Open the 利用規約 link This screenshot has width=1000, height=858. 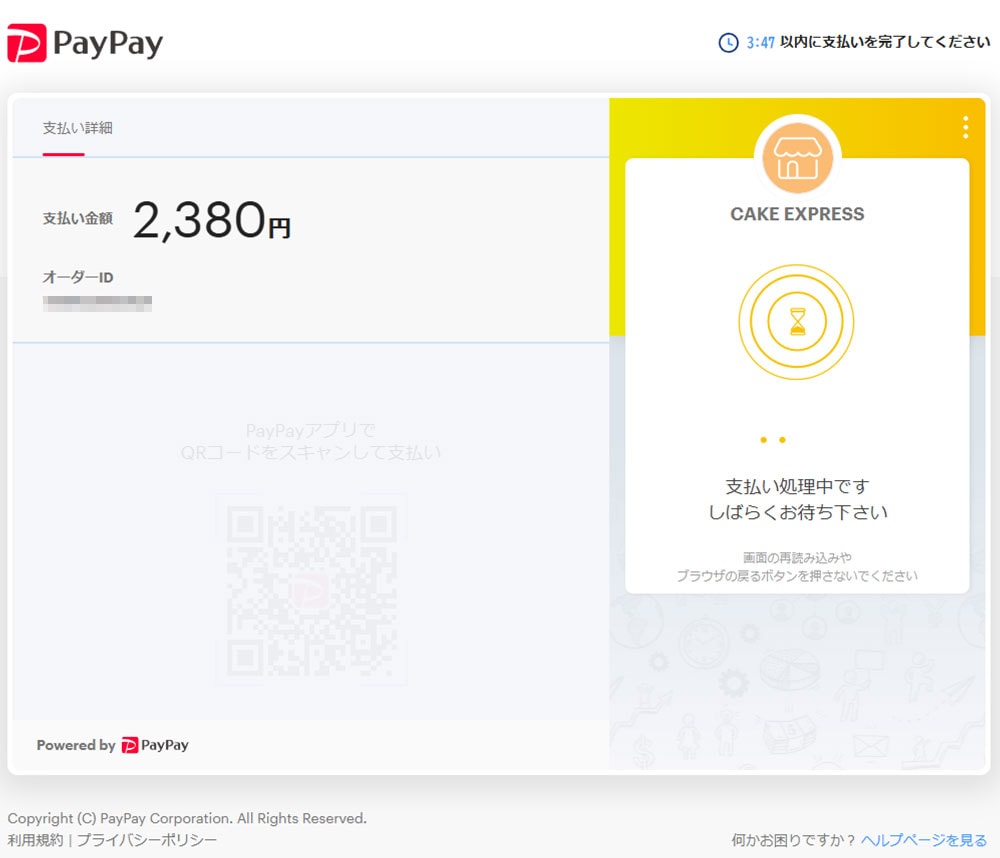(35, 840)
